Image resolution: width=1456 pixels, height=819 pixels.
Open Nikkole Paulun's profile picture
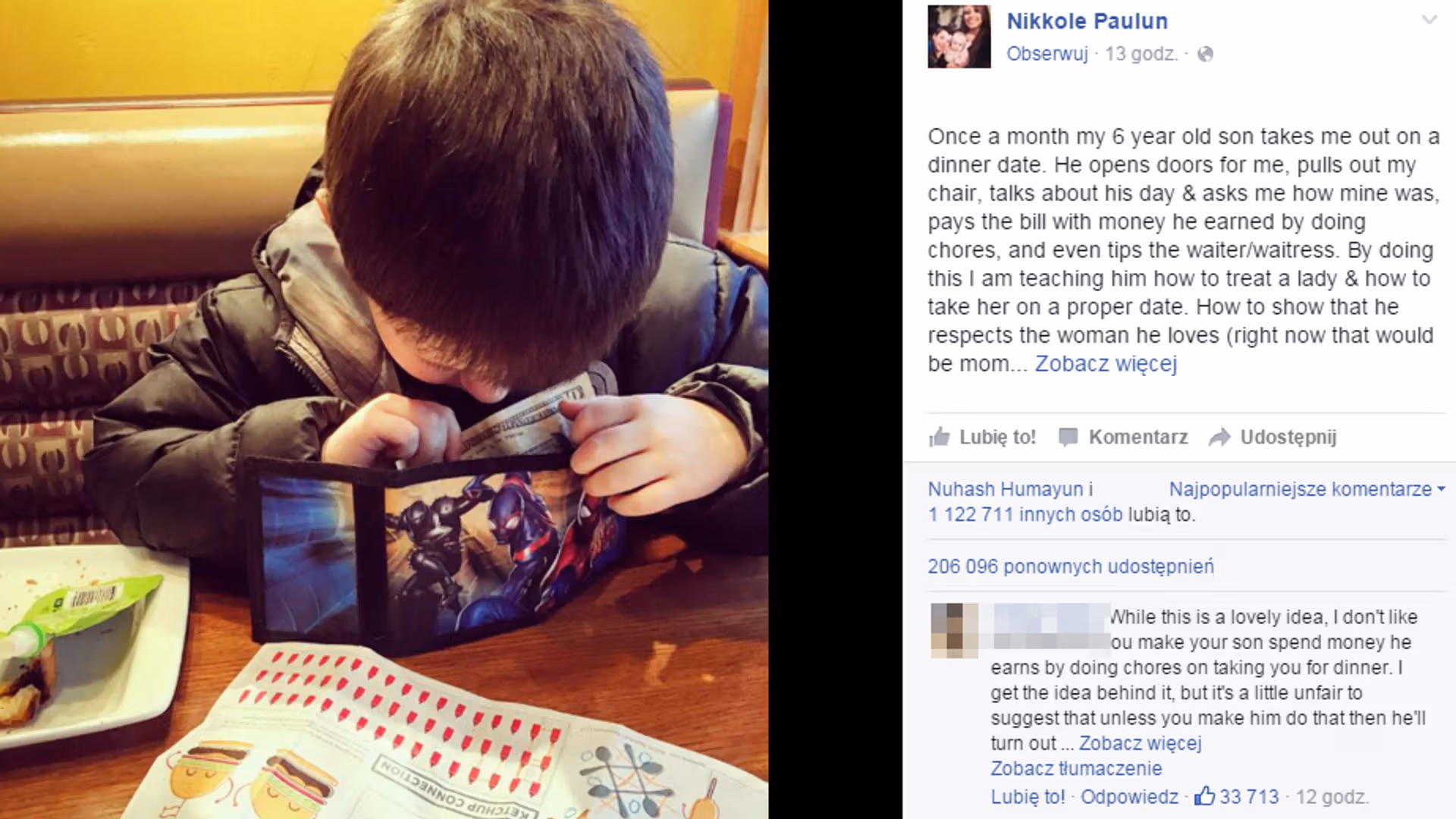[x=959, y=36]
